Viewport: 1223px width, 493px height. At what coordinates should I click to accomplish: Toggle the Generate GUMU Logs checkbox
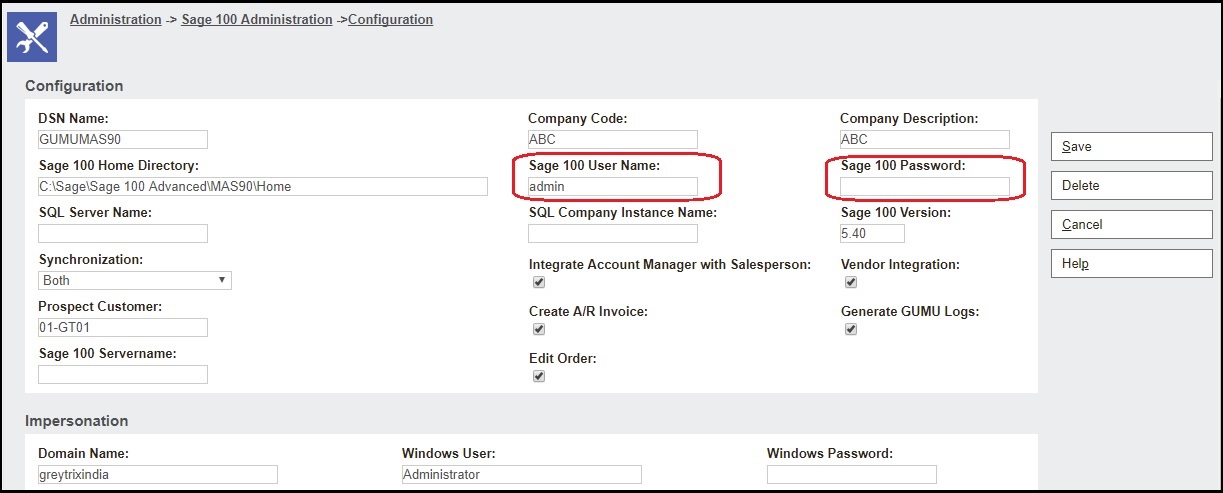pos(851,329)
